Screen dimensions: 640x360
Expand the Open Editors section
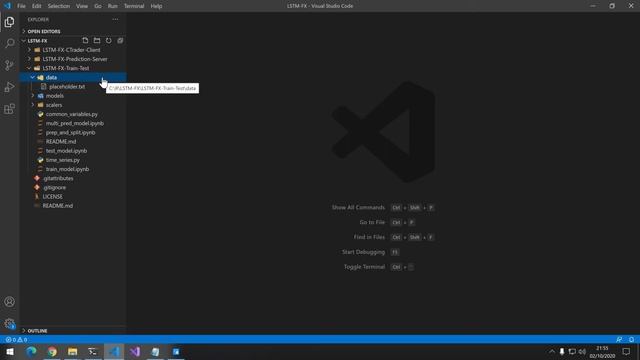73,31
